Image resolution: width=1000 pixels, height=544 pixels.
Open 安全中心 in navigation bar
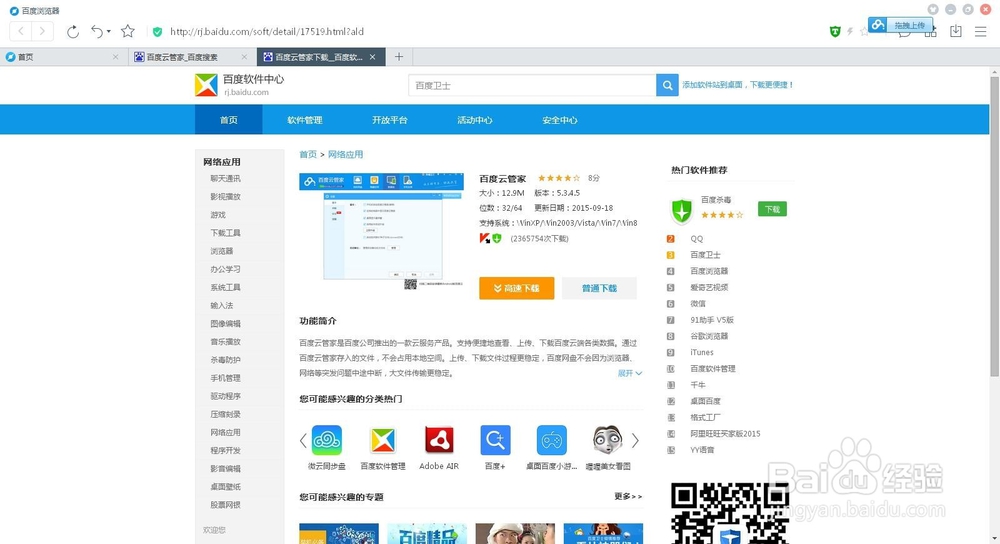(559, 120)
